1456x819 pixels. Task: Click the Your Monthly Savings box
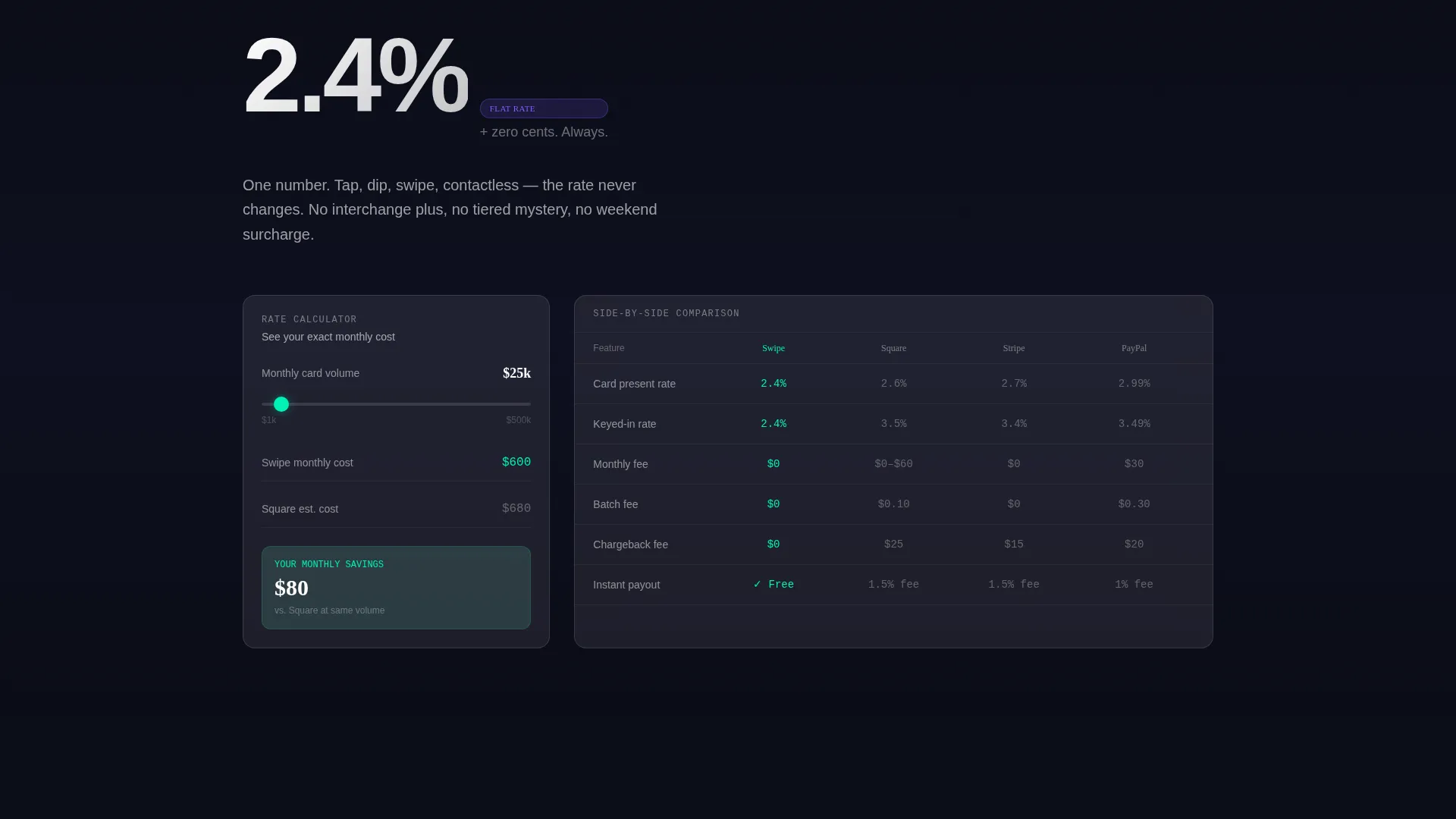[396, 588]
